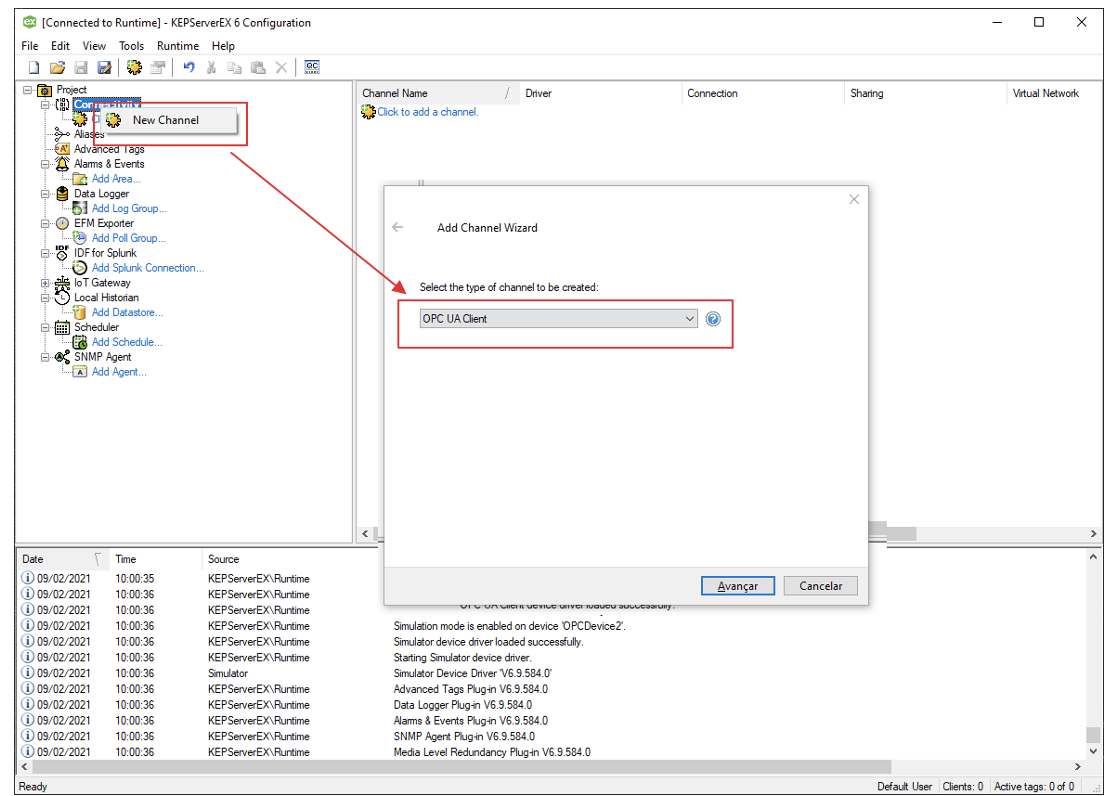The height and width of the screenshot is (796, 1110).
Task: Collapse the IDF for Splunk node
Action: (45, 253)
